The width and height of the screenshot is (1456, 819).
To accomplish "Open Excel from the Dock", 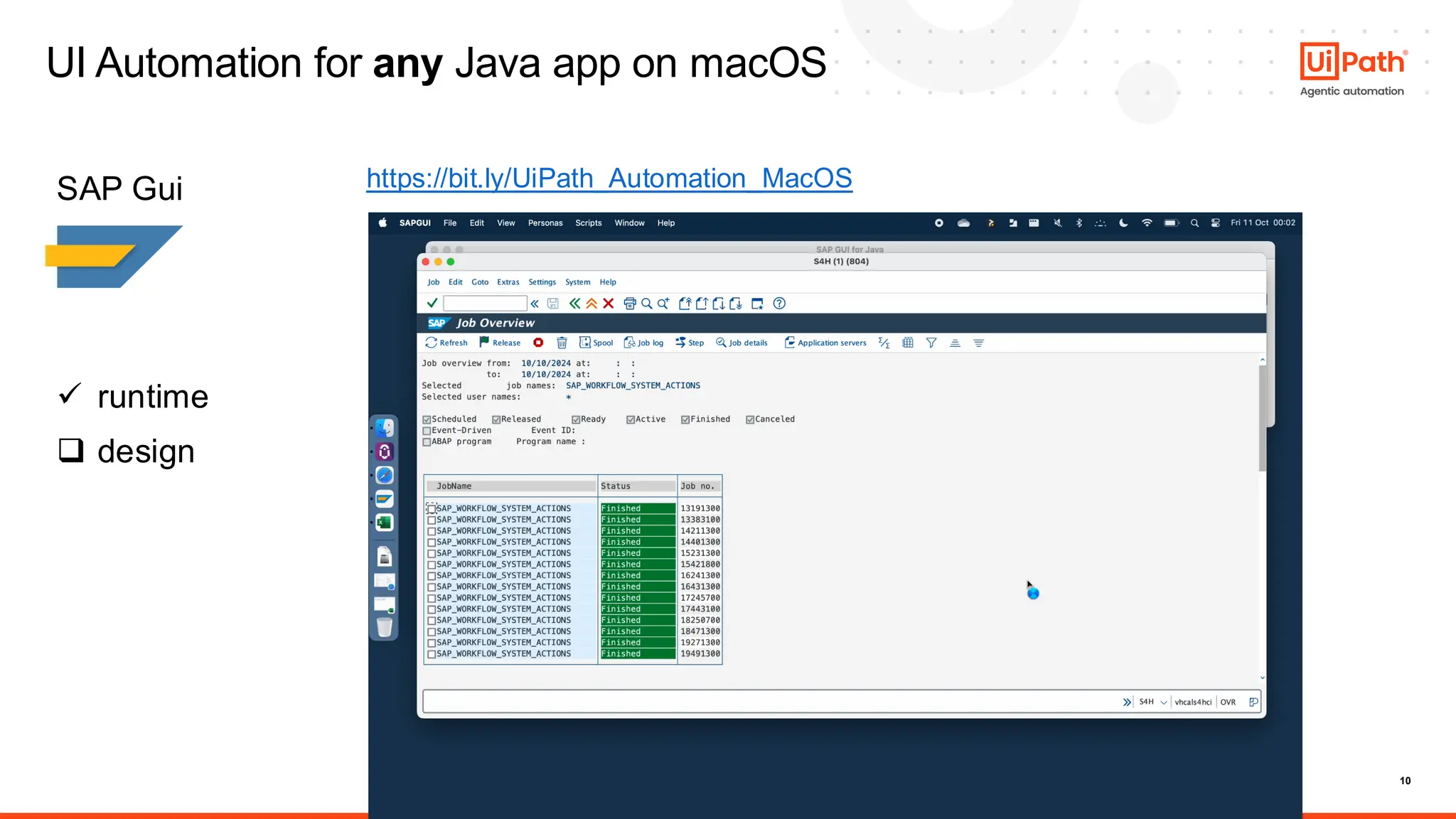I will 385,523.
